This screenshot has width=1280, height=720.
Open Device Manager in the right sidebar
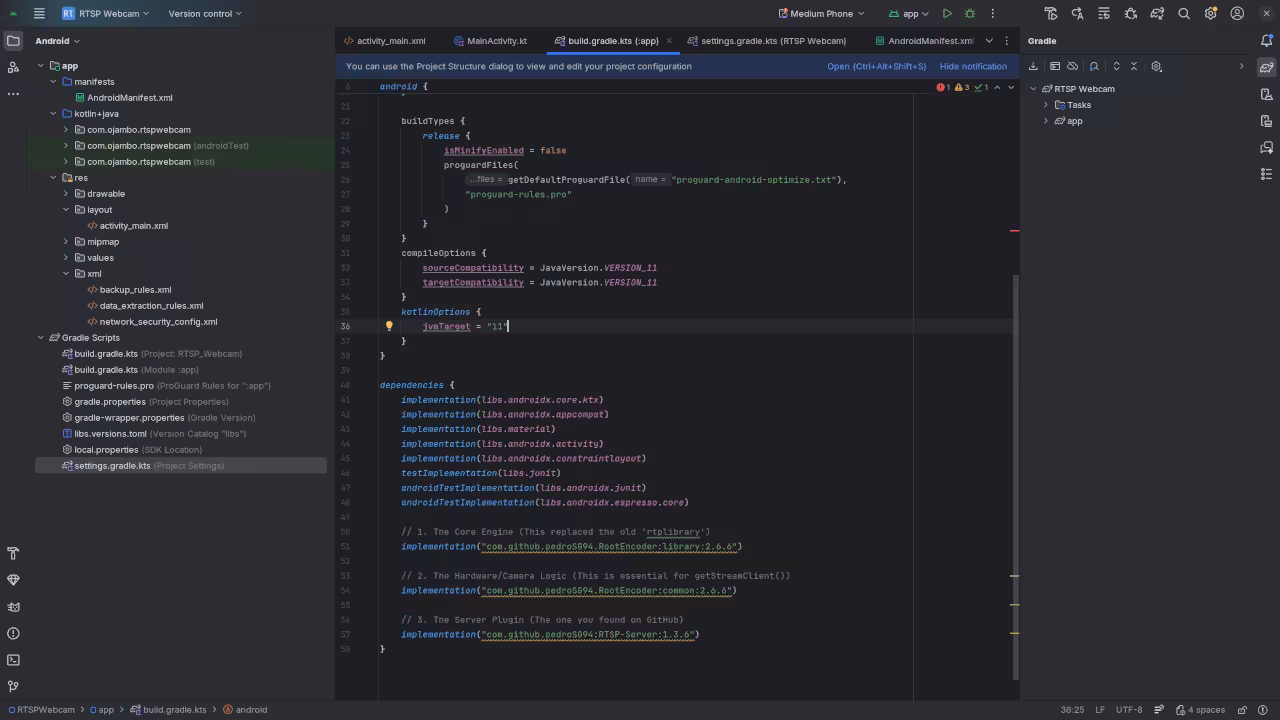point(1266,93)
